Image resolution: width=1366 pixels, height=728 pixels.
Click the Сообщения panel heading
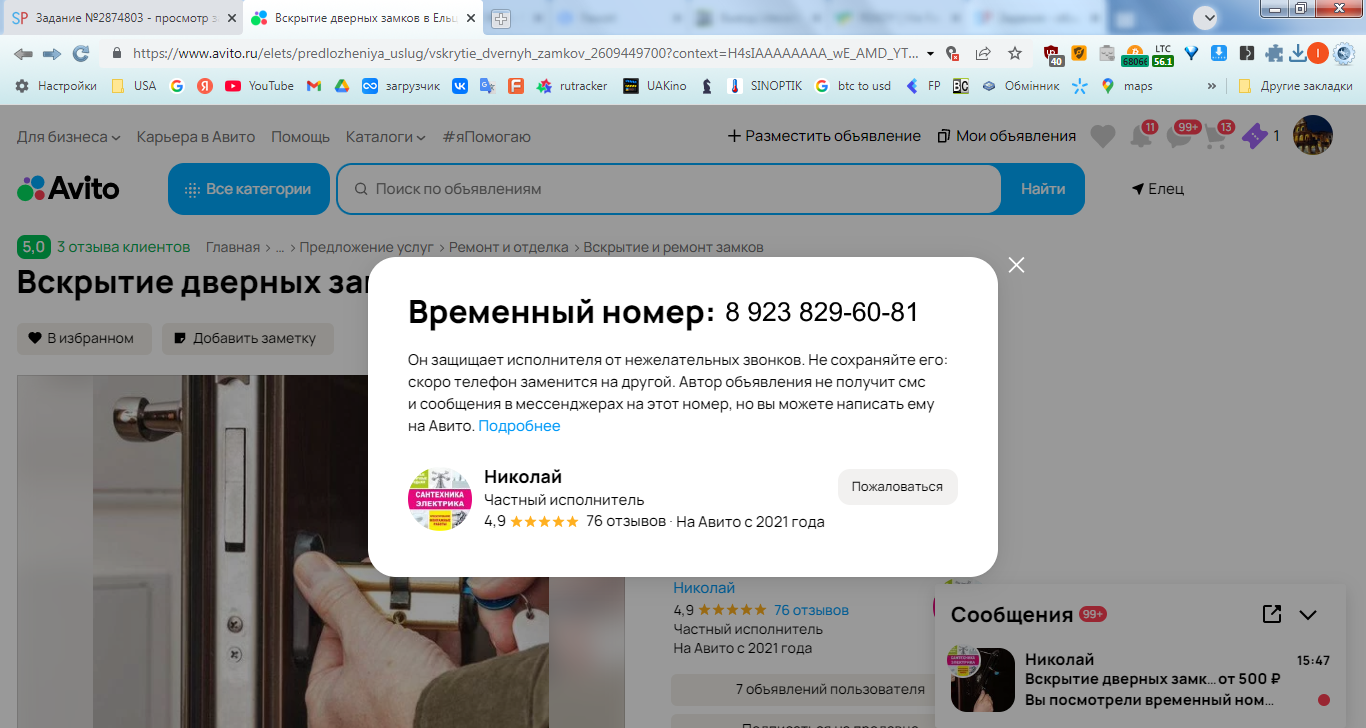click(x=1012, y=615)
